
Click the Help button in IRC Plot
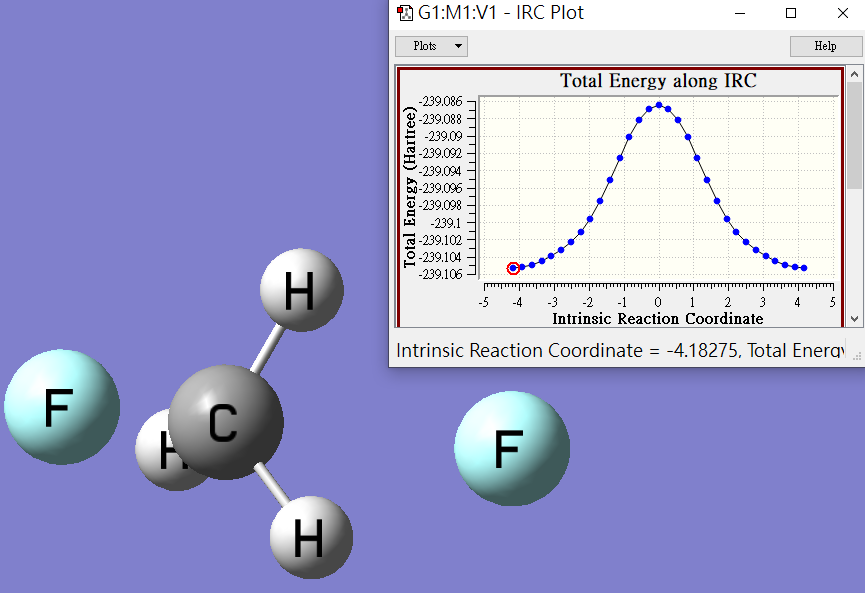coord(825,46)
